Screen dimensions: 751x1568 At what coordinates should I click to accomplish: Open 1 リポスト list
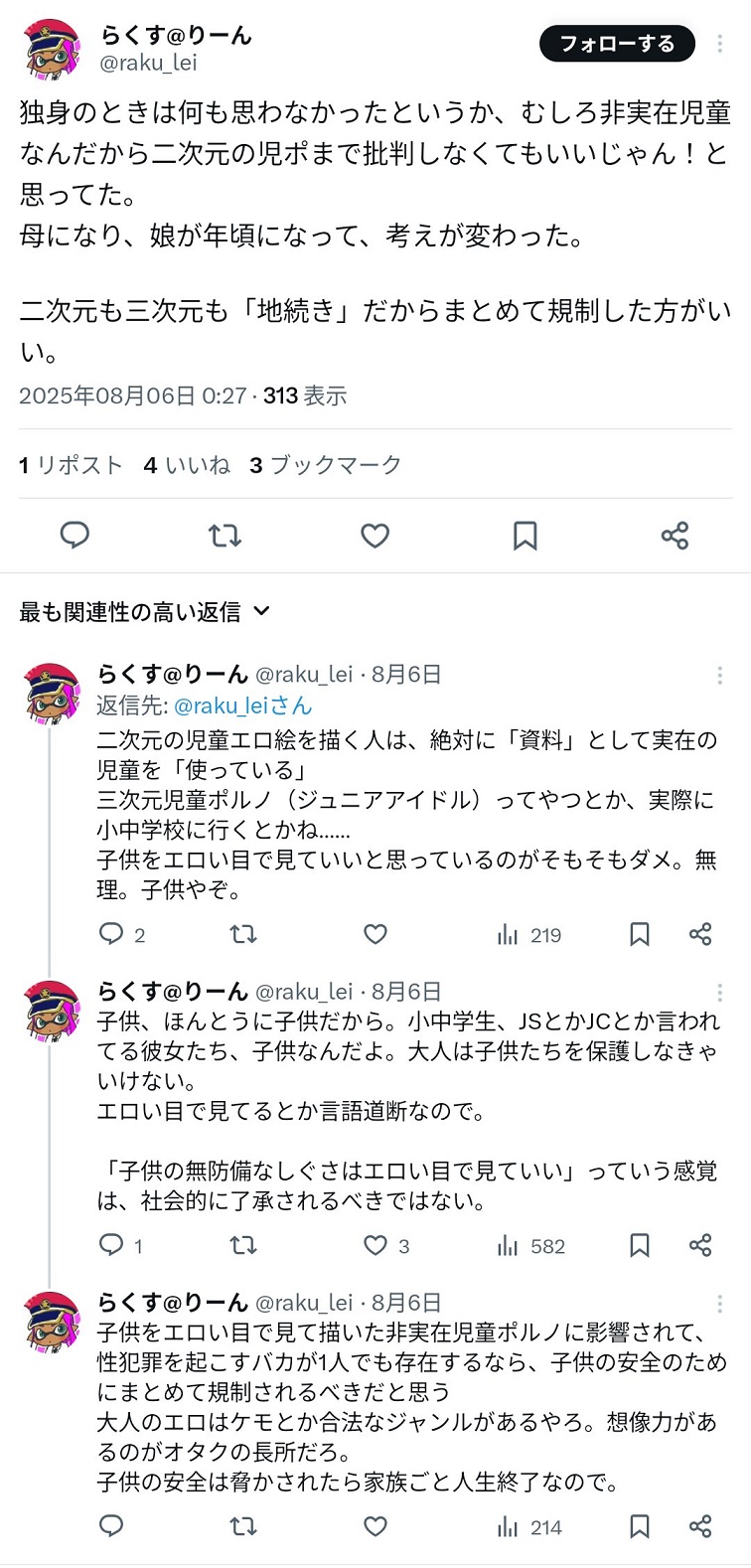pos(71,465)
